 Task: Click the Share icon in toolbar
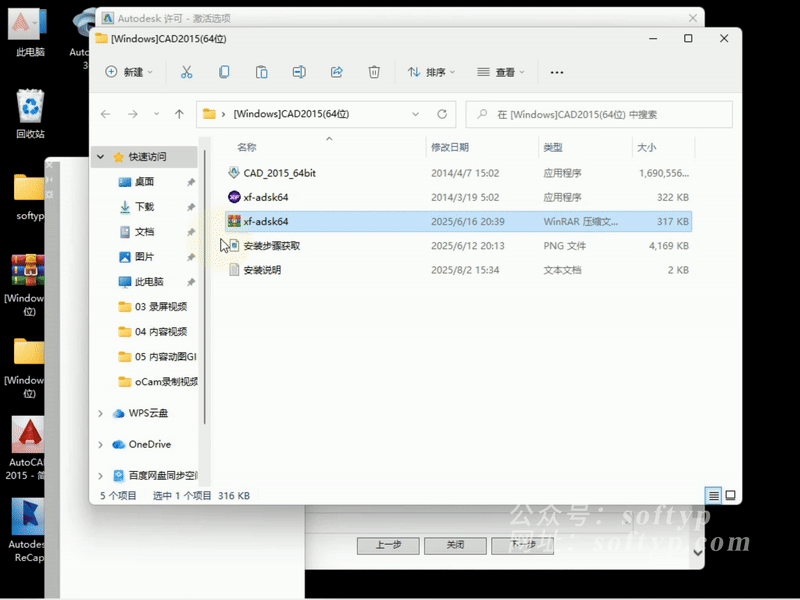(x=337, y=72)
